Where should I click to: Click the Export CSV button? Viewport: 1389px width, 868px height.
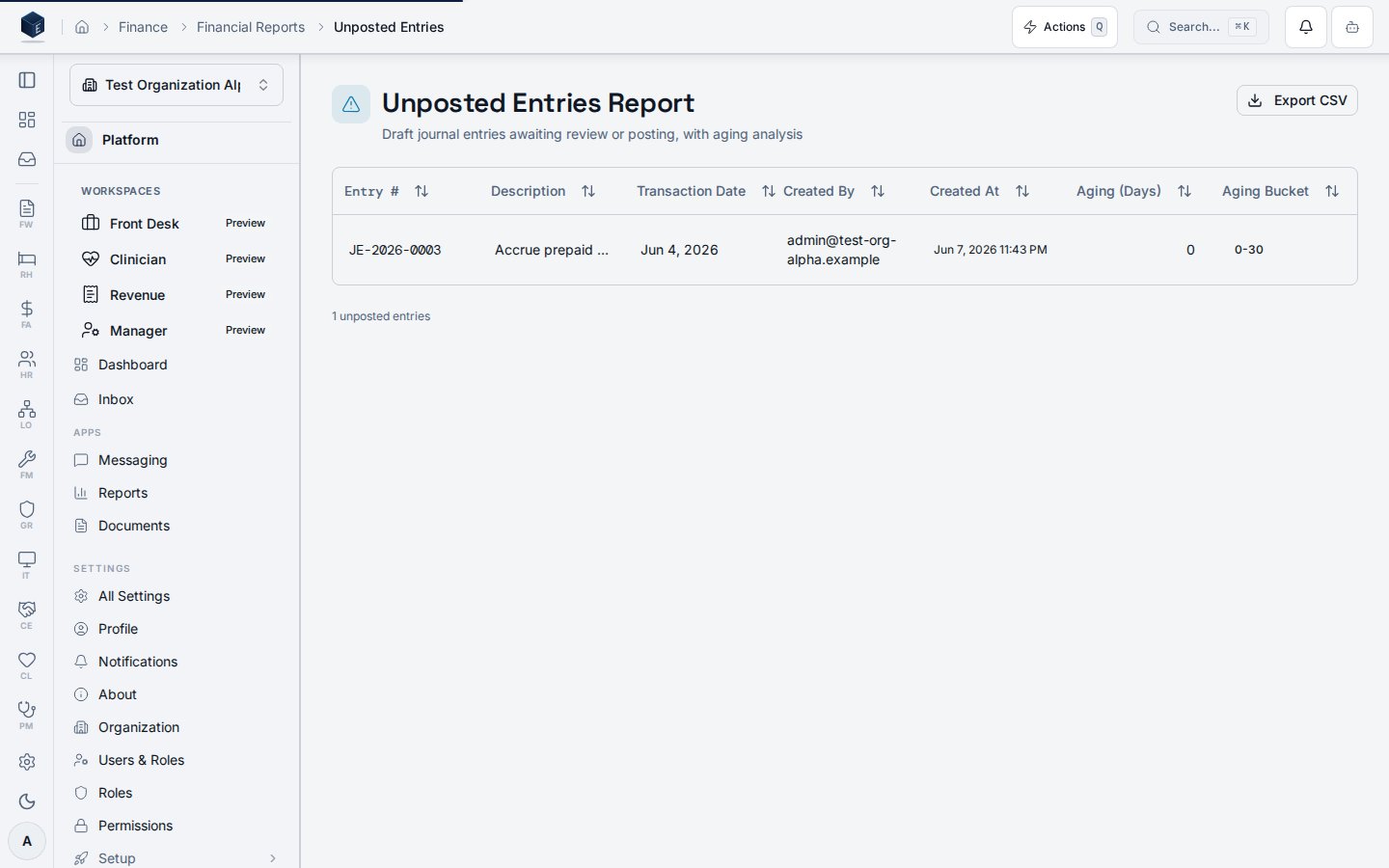point(1297,100)
